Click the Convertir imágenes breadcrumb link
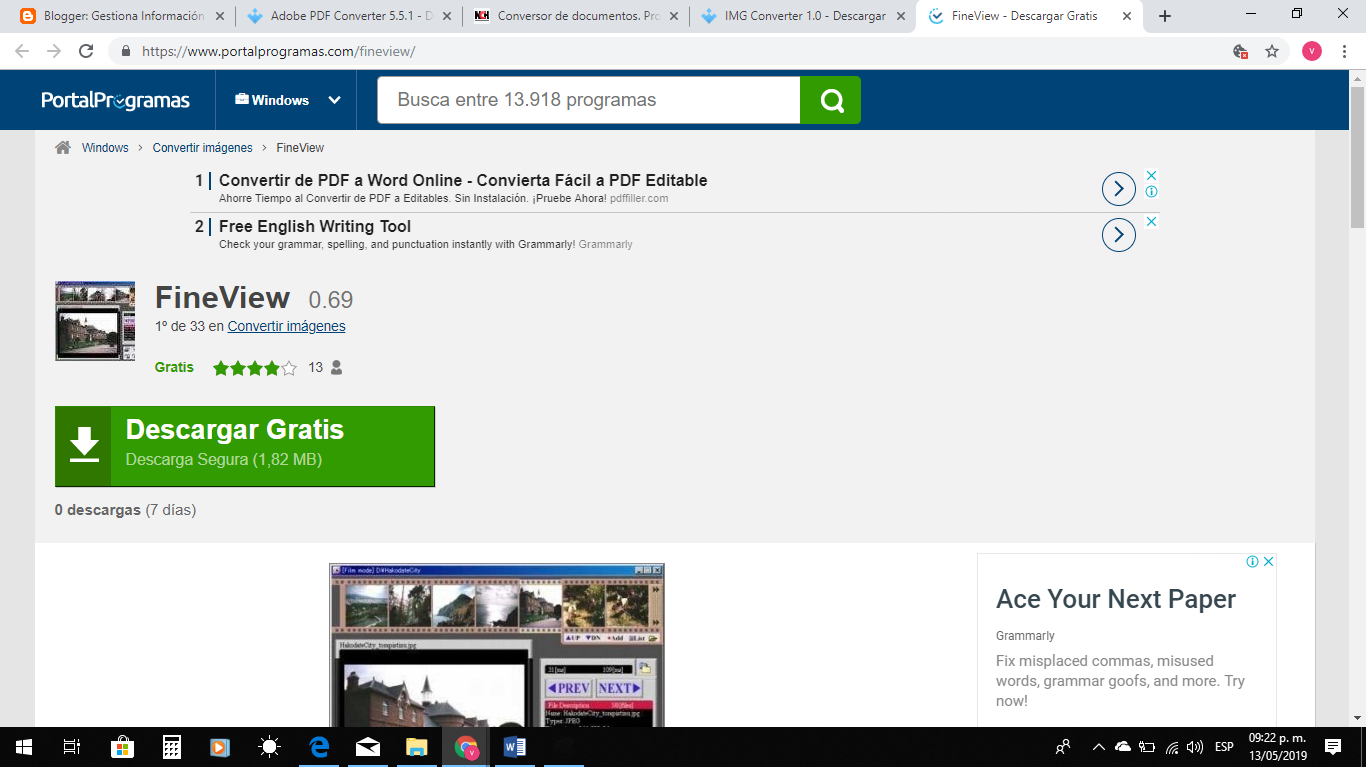 pos(203,148)
